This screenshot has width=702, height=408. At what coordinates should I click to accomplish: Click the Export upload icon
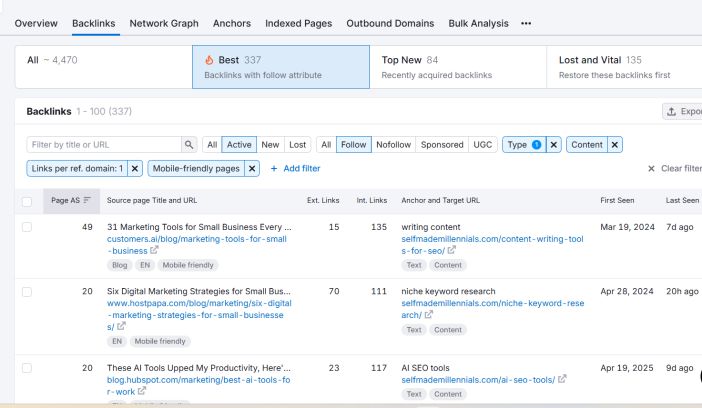pos(671,112)
